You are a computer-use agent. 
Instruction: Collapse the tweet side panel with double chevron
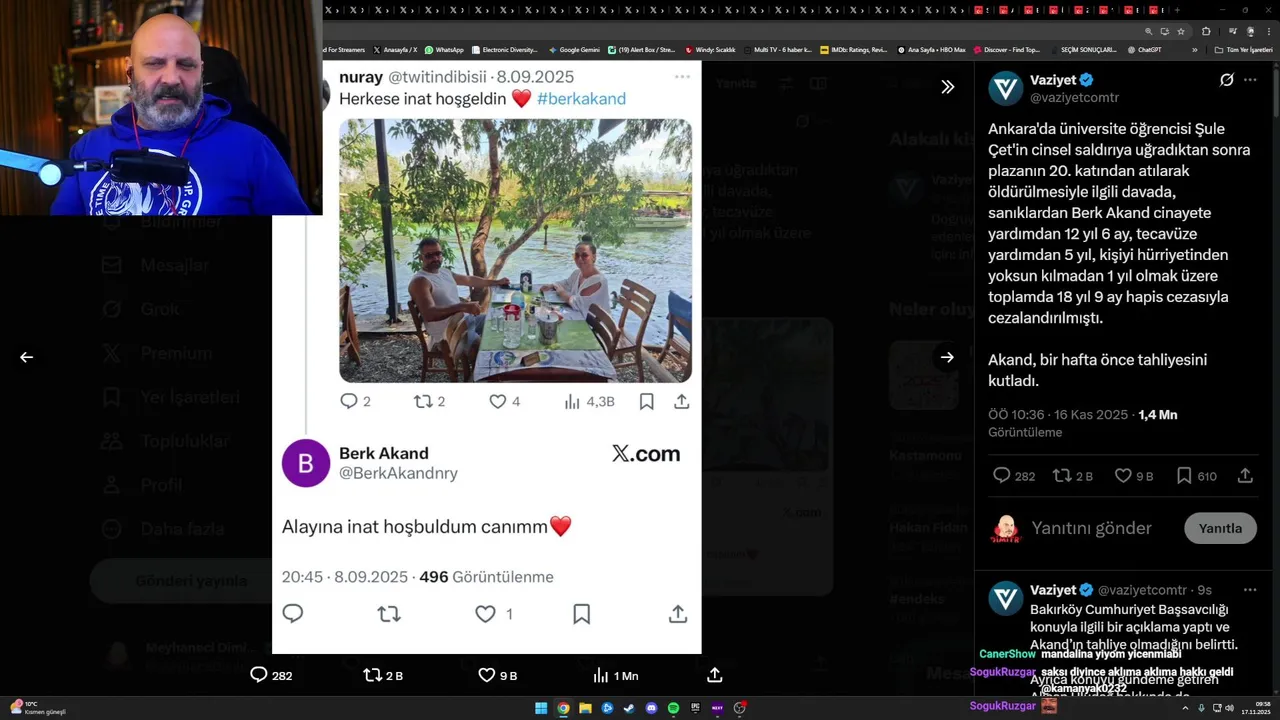pos(947,87)
